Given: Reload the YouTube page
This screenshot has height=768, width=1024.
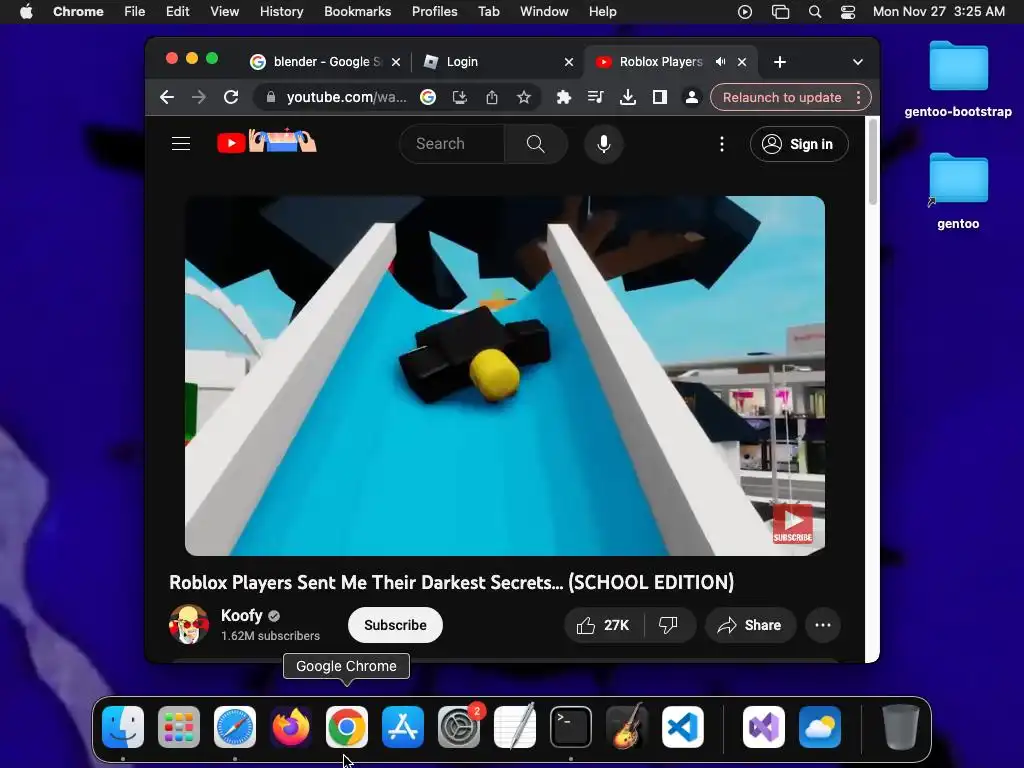Looking at the screenshot, I should [x=231, y=97].
